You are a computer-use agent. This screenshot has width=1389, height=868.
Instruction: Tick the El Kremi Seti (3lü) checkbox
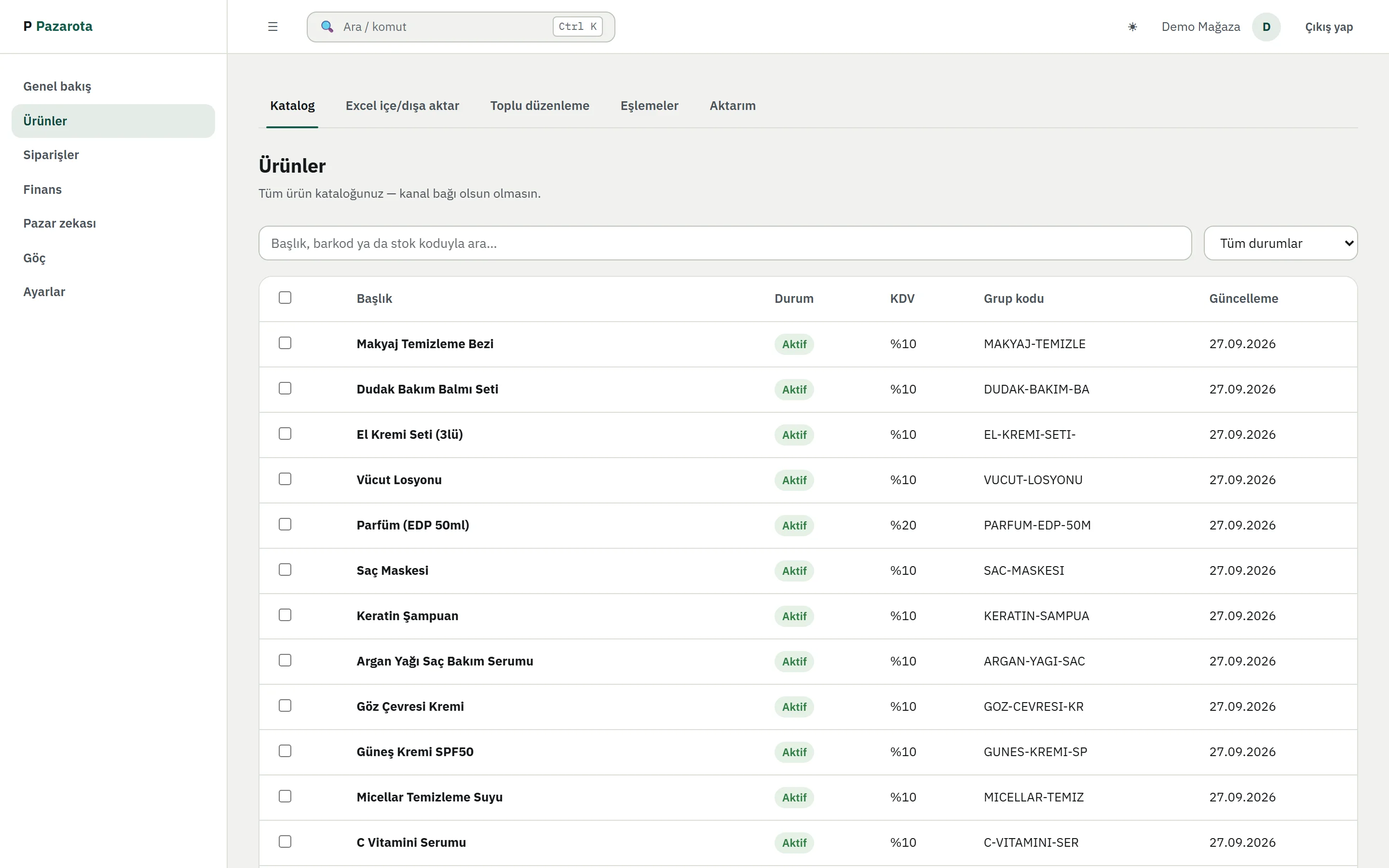pos(285,434)
